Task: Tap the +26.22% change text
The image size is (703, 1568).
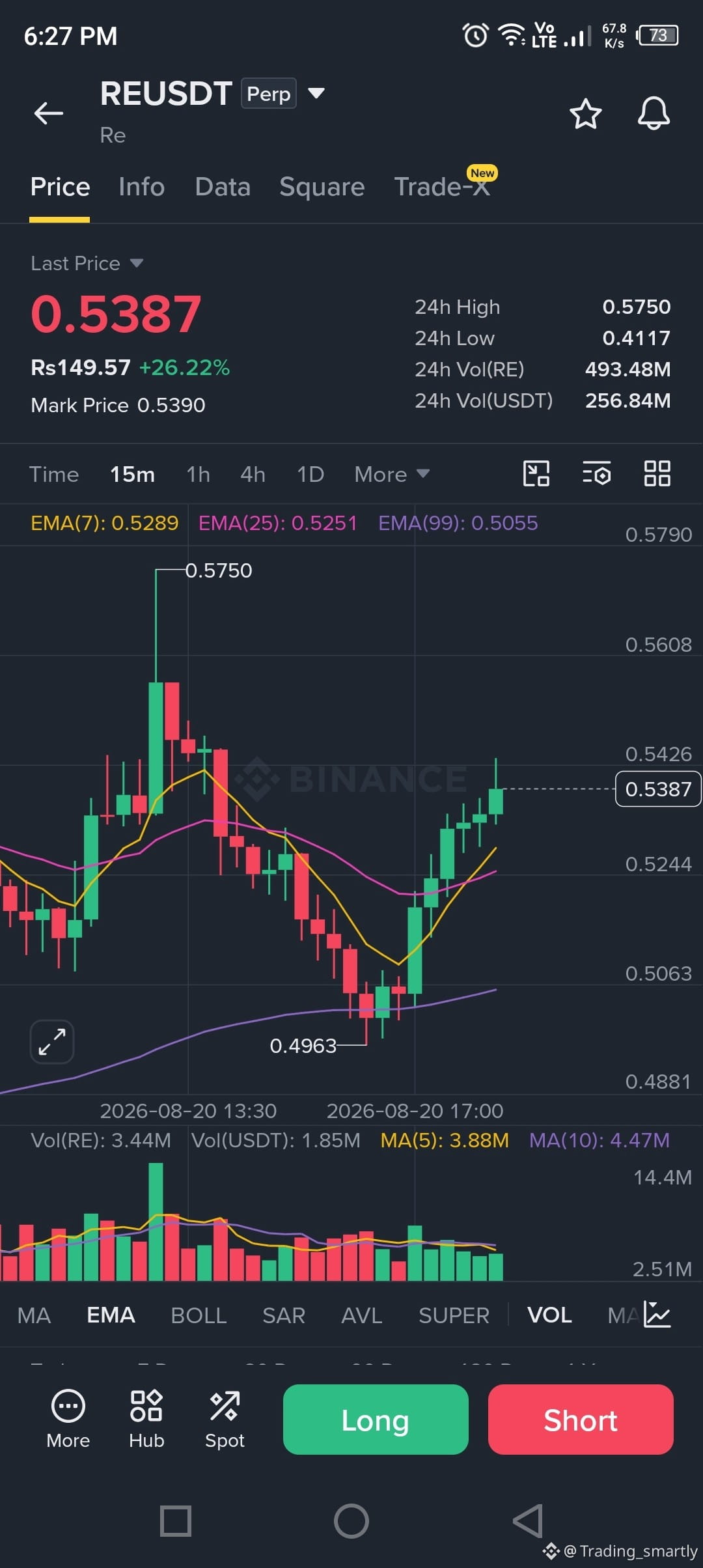Action: point(184,367)
